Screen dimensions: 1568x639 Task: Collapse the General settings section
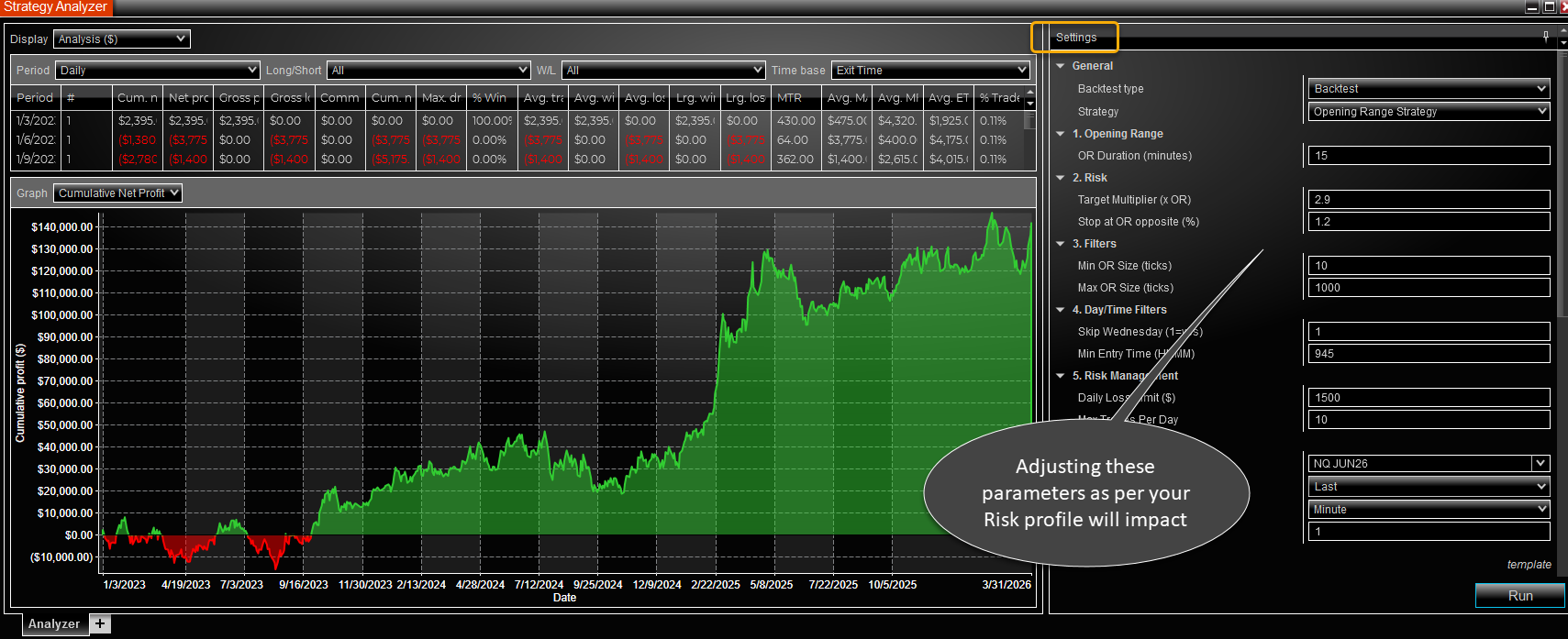(x=1061, y=66)
